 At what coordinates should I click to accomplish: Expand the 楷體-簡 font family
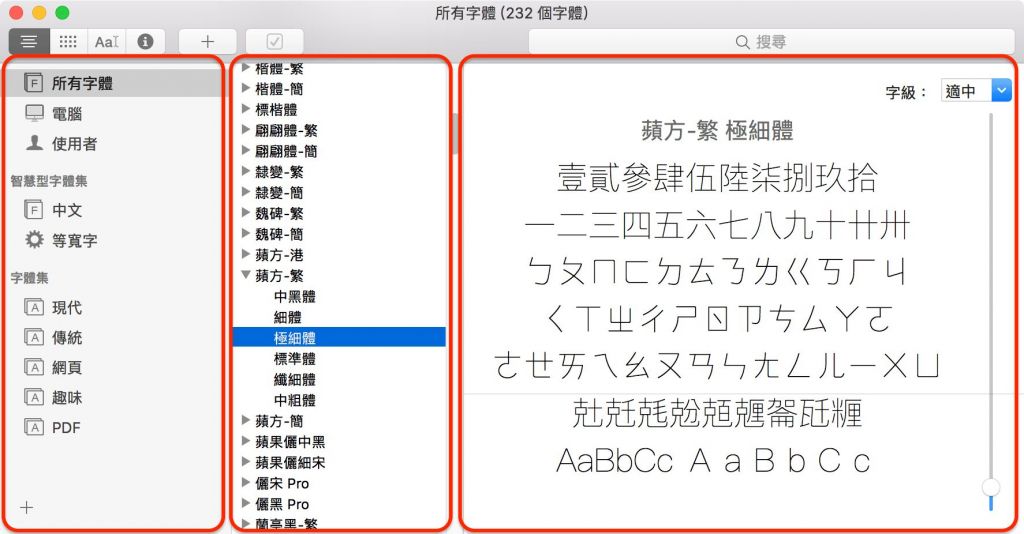click(246, 88)
